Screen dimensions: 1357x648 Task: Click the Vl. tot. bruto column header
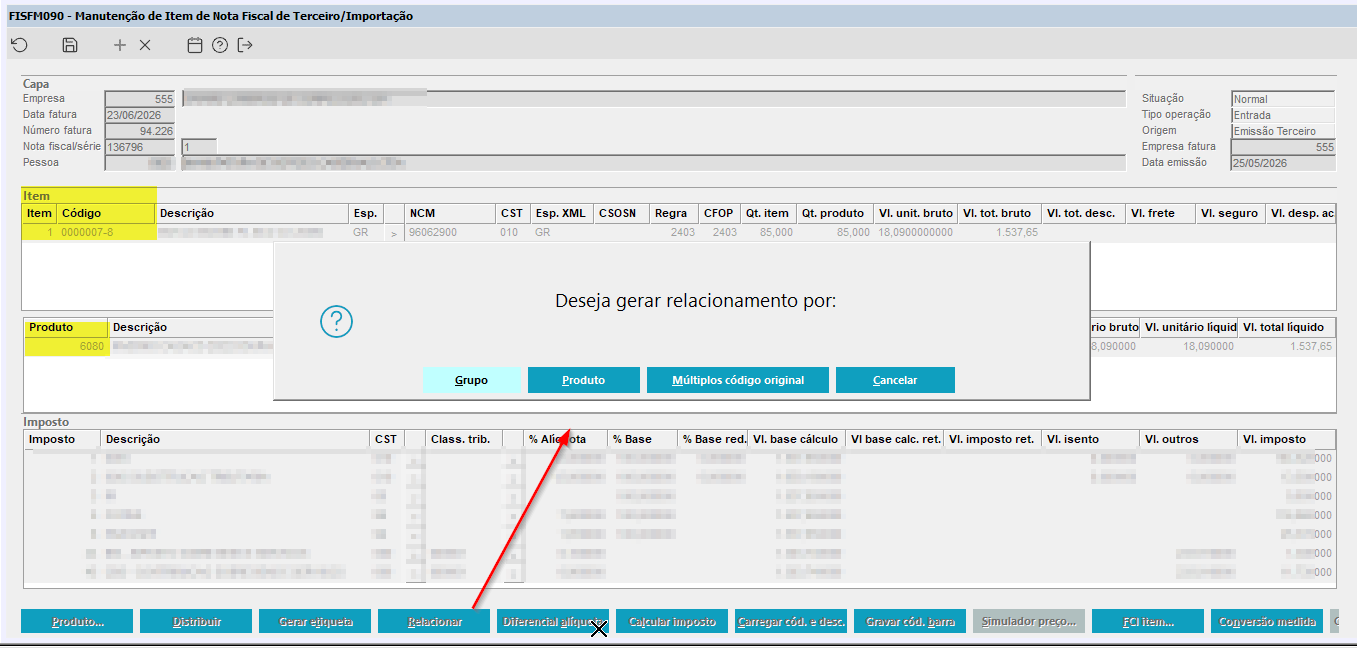[998, 213]
